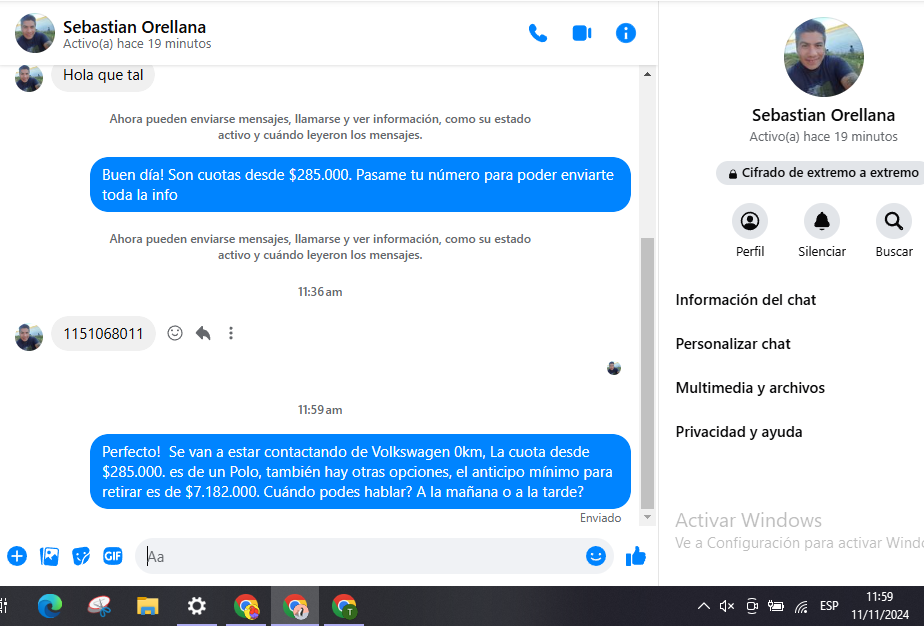
Task: Attach a photo with the image icon
Action: point(49,556)
